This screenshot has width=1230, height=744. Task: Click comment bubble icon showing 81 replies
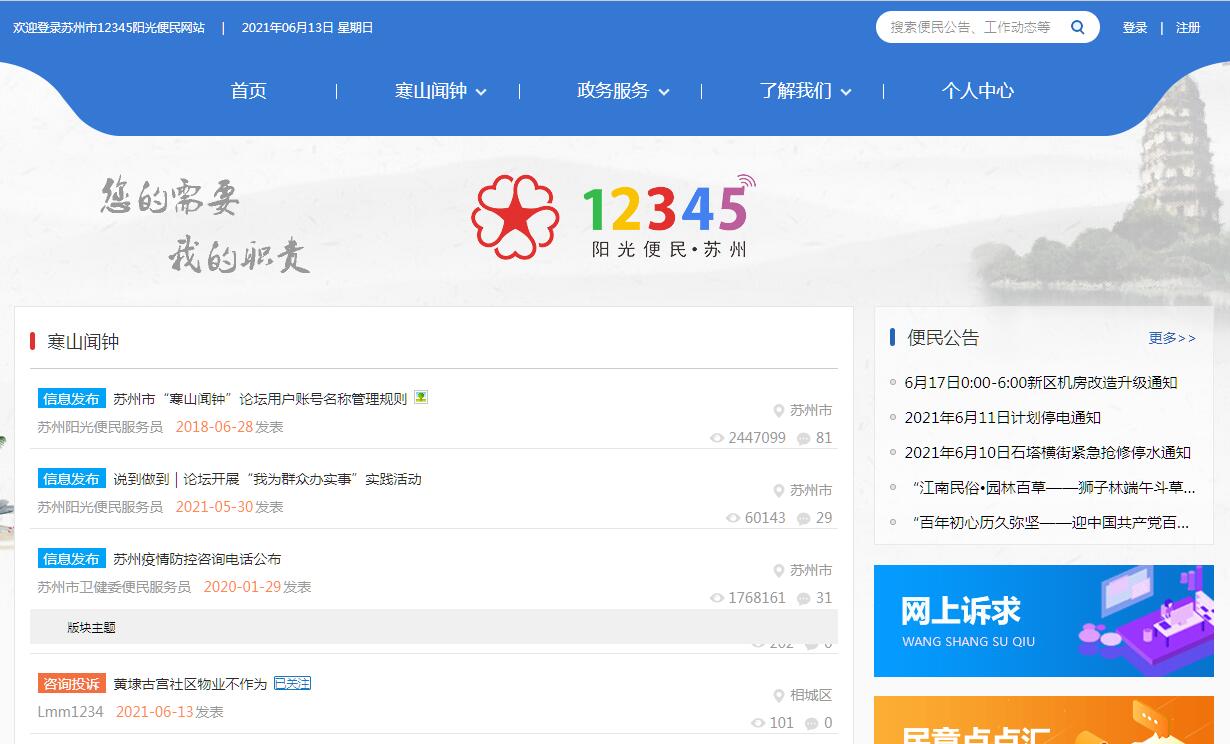pos(803,438)
